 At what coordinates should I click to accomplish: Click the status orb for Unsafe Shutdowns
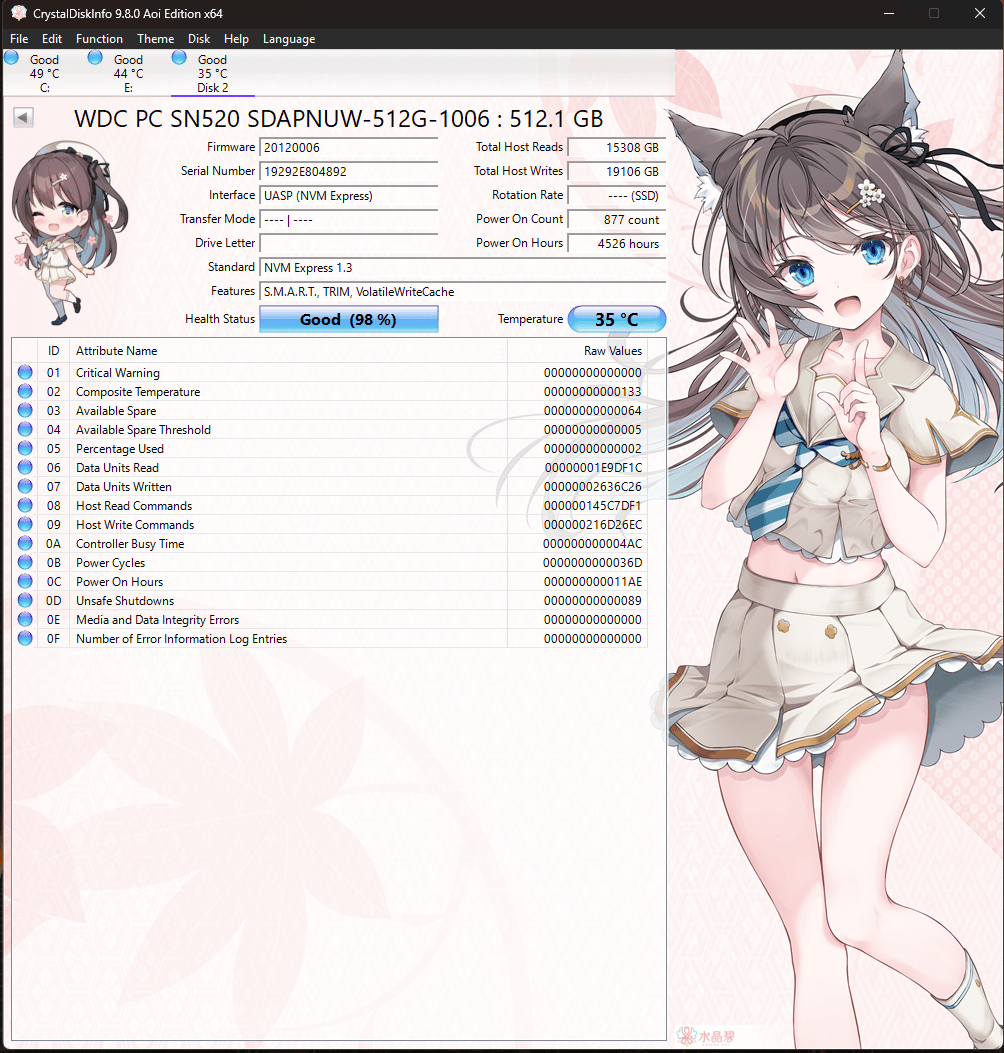point(26,600)
